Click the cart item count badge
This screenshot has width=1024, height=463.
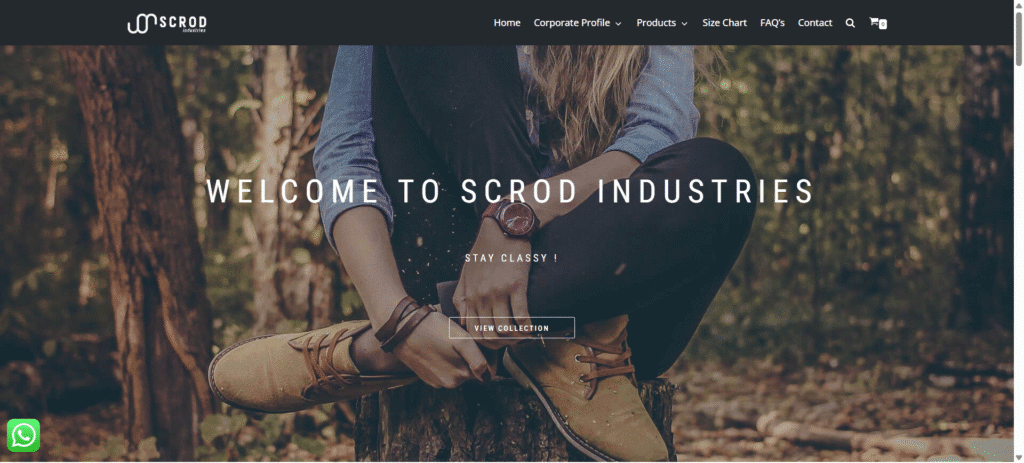coord(882,25)
